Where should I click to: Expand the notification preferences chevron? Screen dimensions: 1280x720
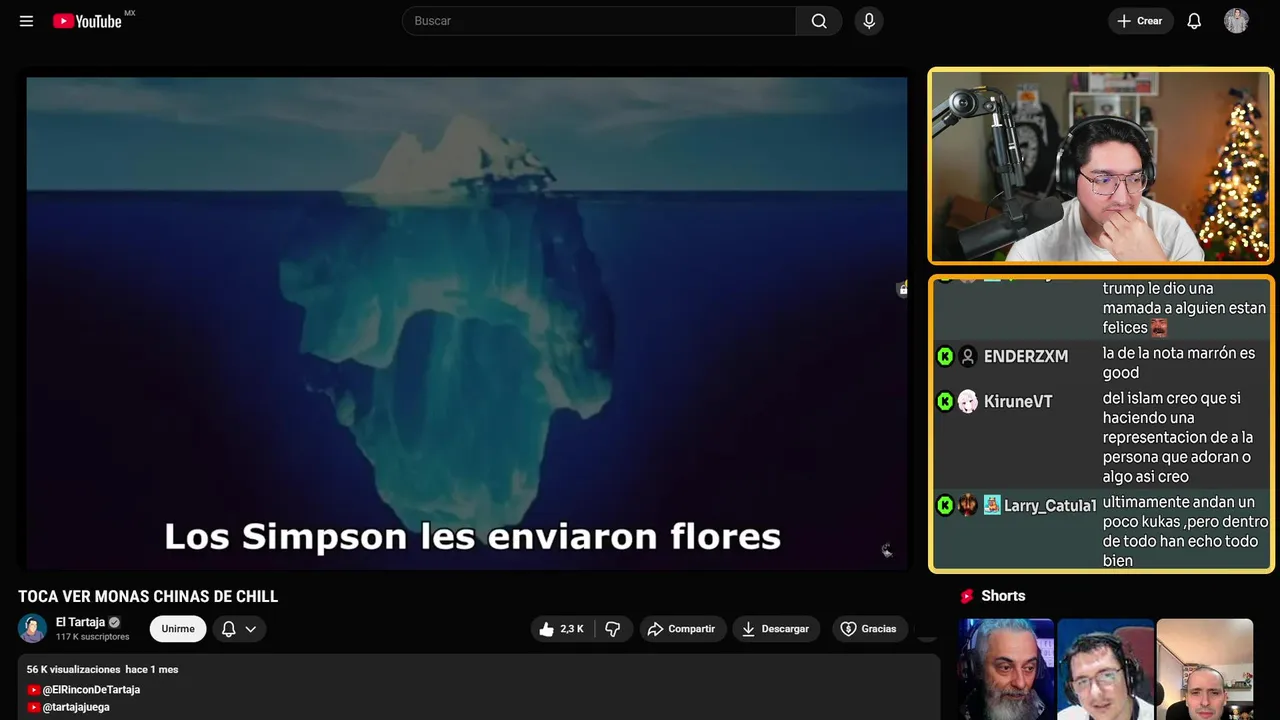(x=251, y=629)
